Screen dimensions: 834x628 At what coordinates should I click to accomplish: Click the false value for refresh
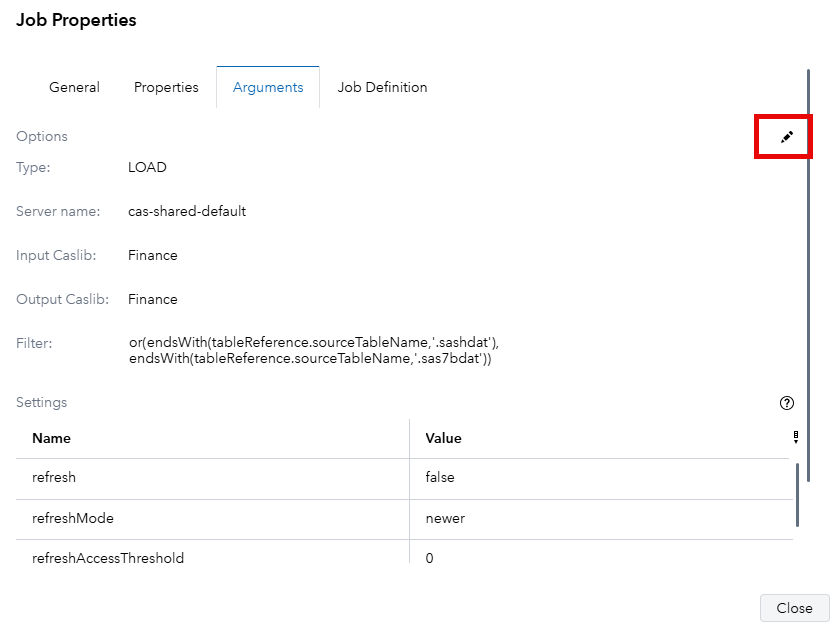pyautogui.click(x=439, y=477)
